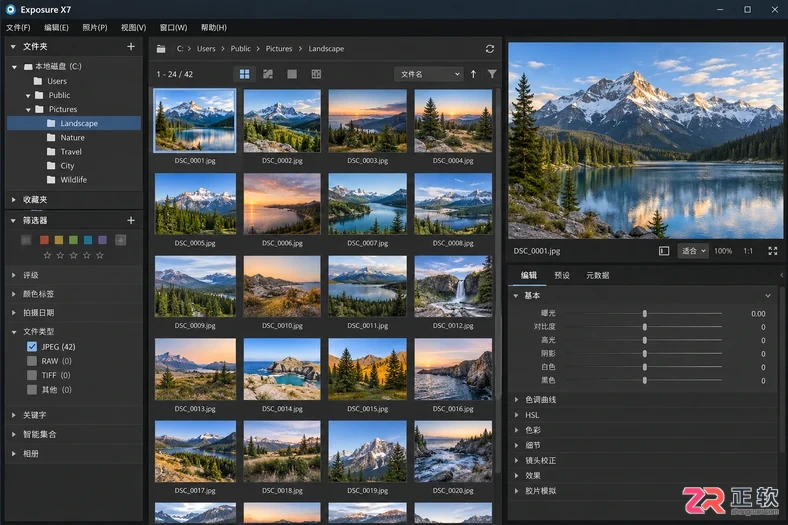Refresh the folder contents with the refresh icon

tap(489, 49)
